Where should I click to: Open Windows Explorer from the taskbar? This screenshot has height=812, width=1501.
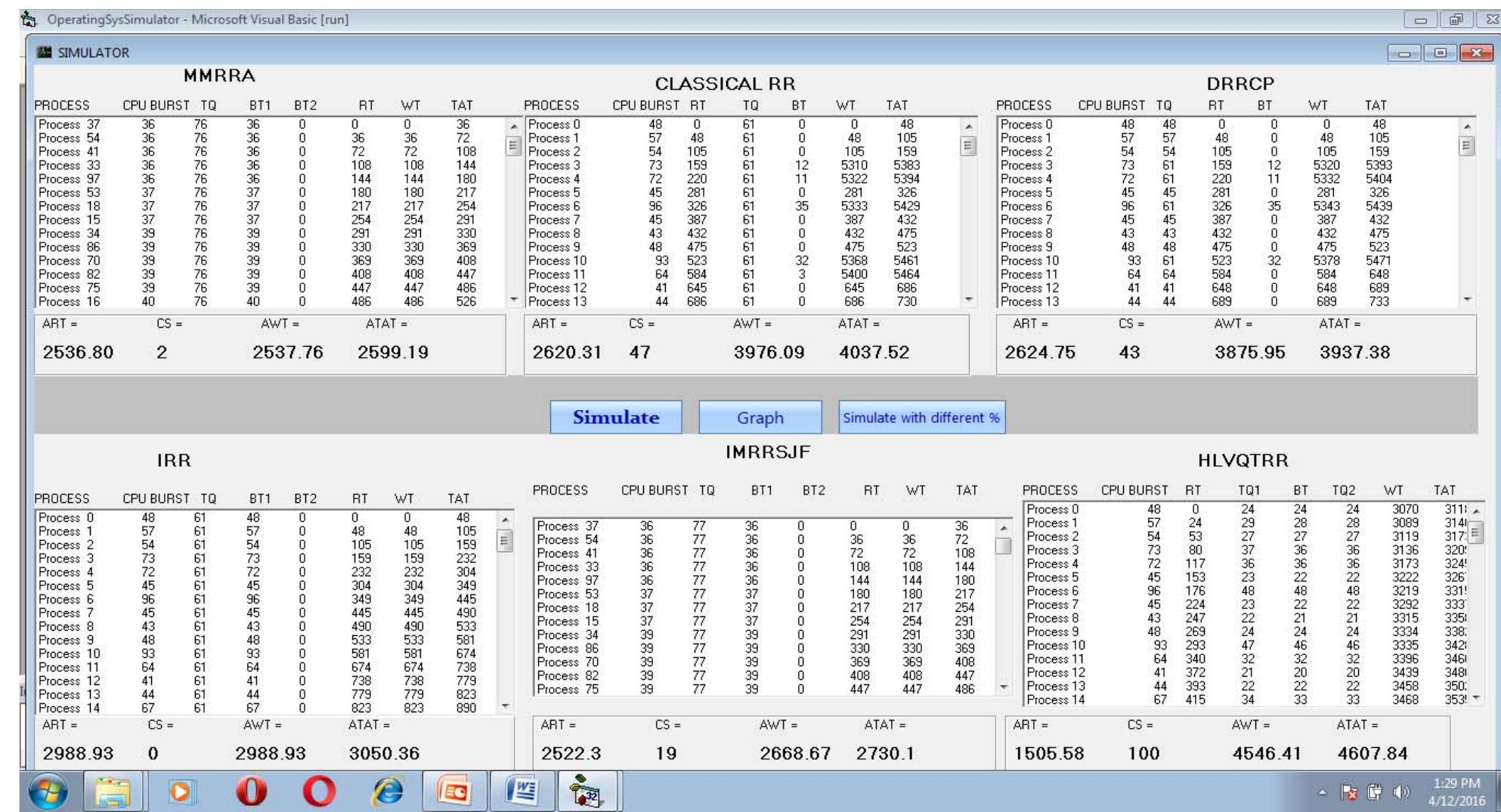pyautogui.click(x=113, y=790)
